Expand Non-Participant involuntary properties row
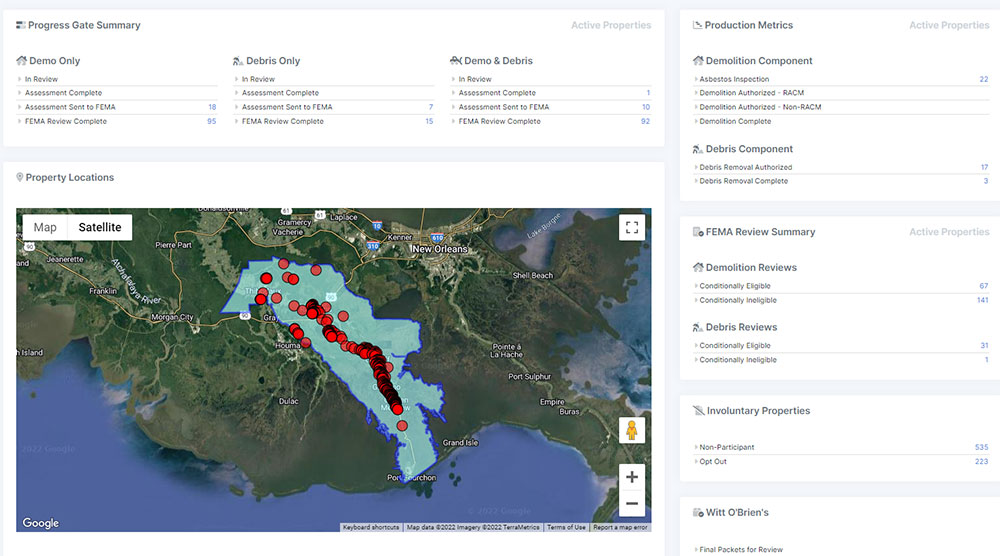 point(727,447)
